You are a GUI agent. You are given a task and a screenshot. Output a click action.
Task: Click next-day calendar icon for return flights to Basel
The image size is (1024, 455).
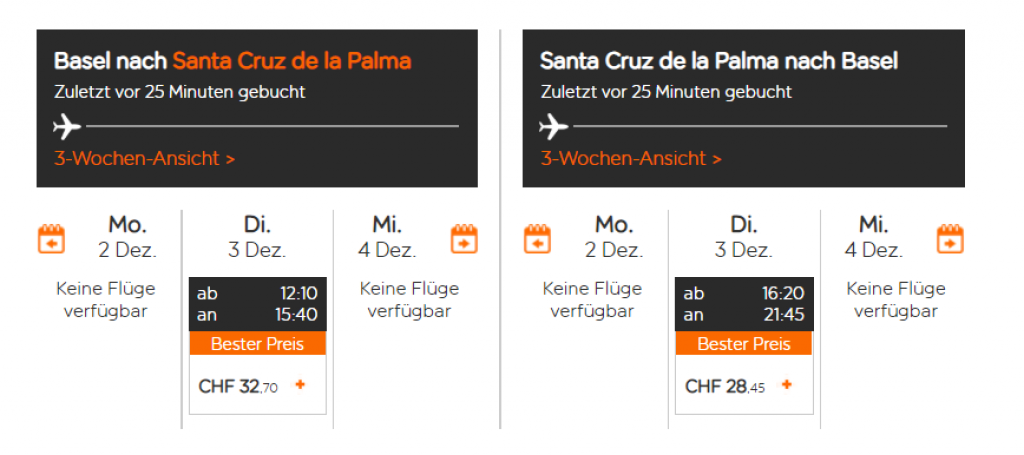950,240
